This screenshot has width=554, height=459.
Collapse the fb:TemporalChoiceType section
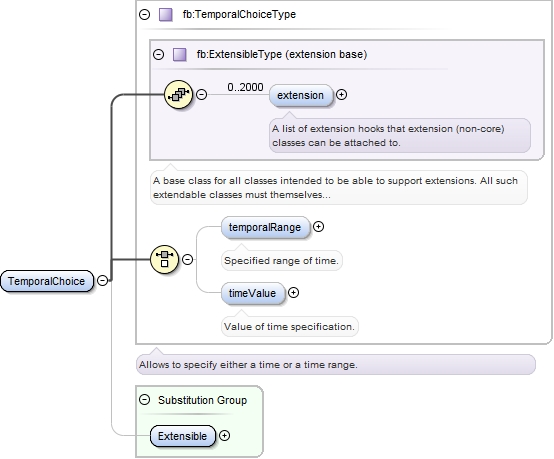(145, 14)
